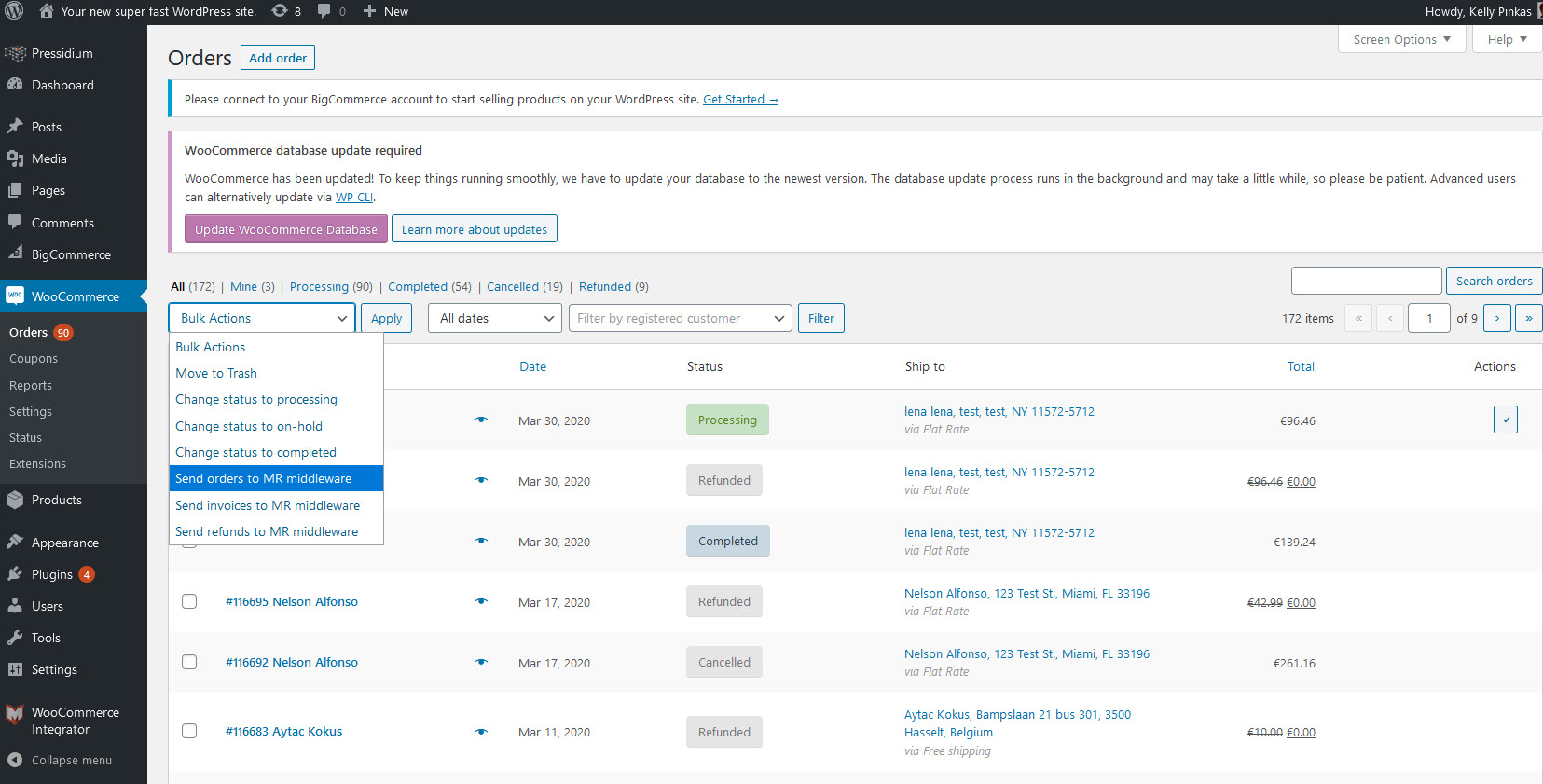Screen dimensions: 1543x784
Task: Preview the Mar 30 Processing order eye
Action: point(481,420)
